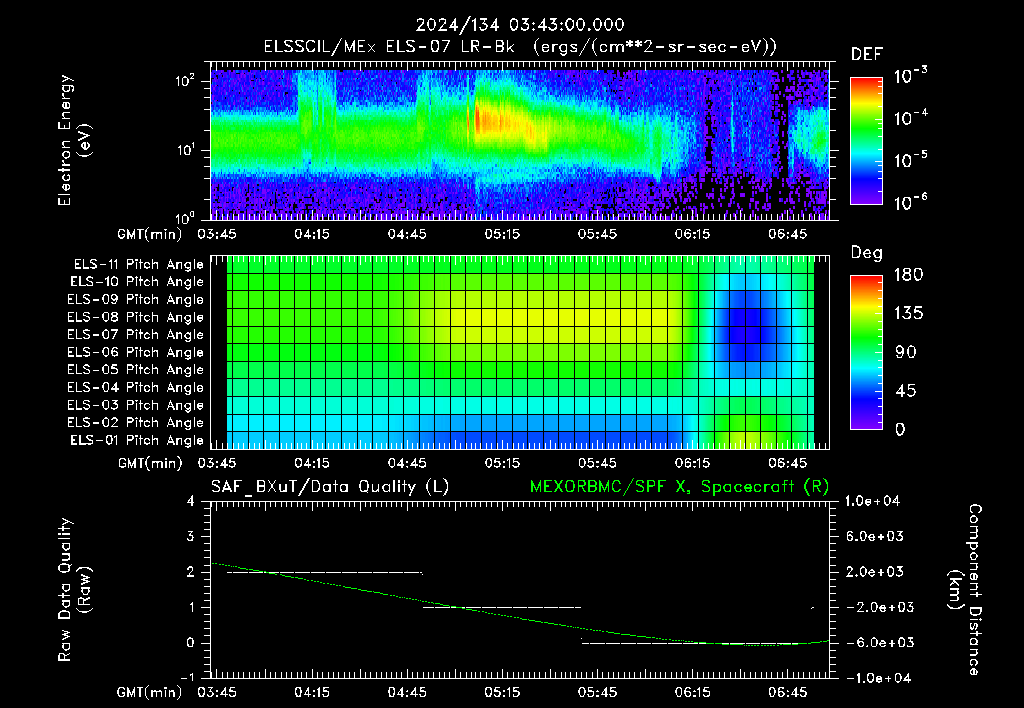Click tick value 3 on Raw Data Quality axis
1024x708 pixels.
tap(191, 537)
